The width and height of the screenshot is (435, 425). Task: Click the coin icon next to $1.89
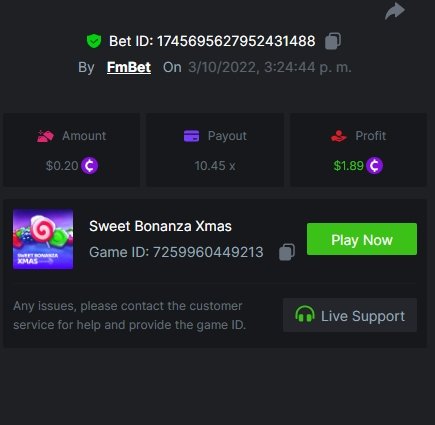375,166
